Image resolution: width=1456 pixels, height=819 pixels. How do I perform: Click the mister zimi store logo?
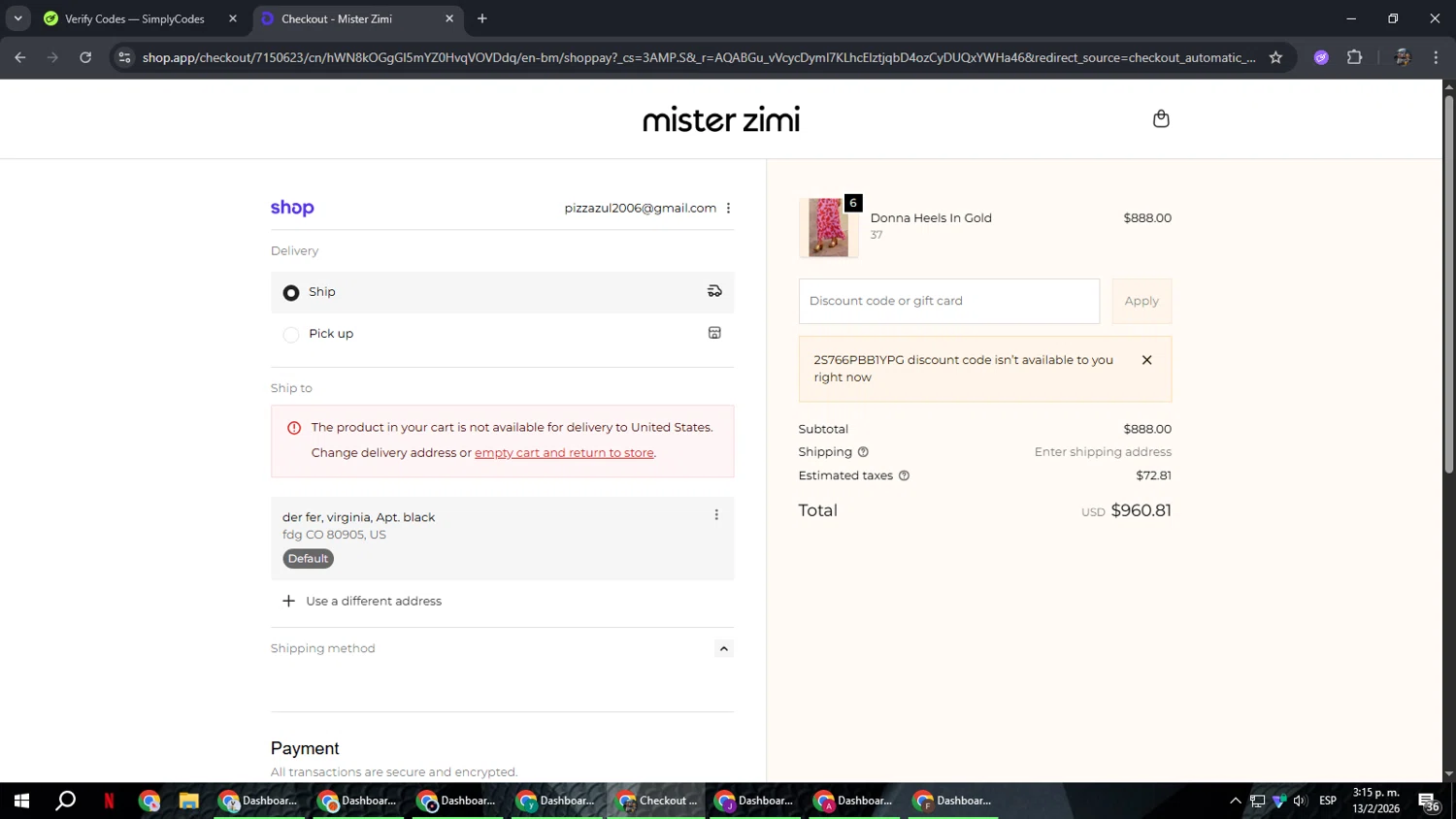pyautogui.click(x=721, y=119)
